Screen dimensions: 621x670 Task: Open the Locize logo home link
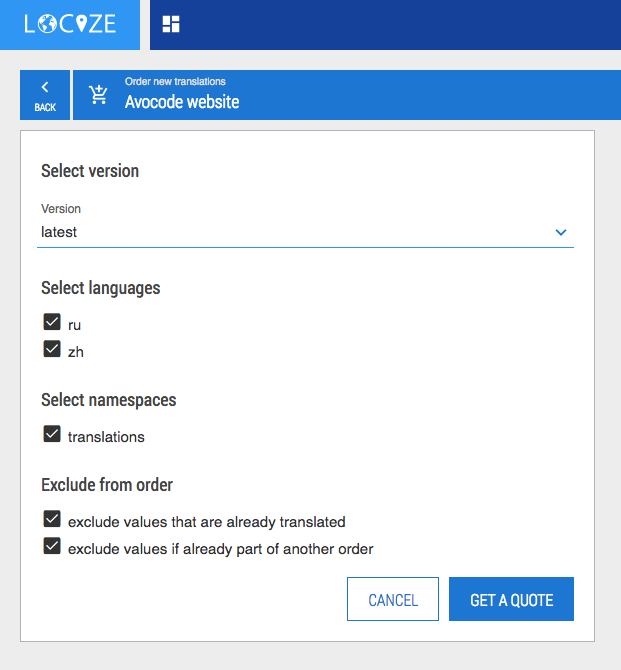pos(70,24)
